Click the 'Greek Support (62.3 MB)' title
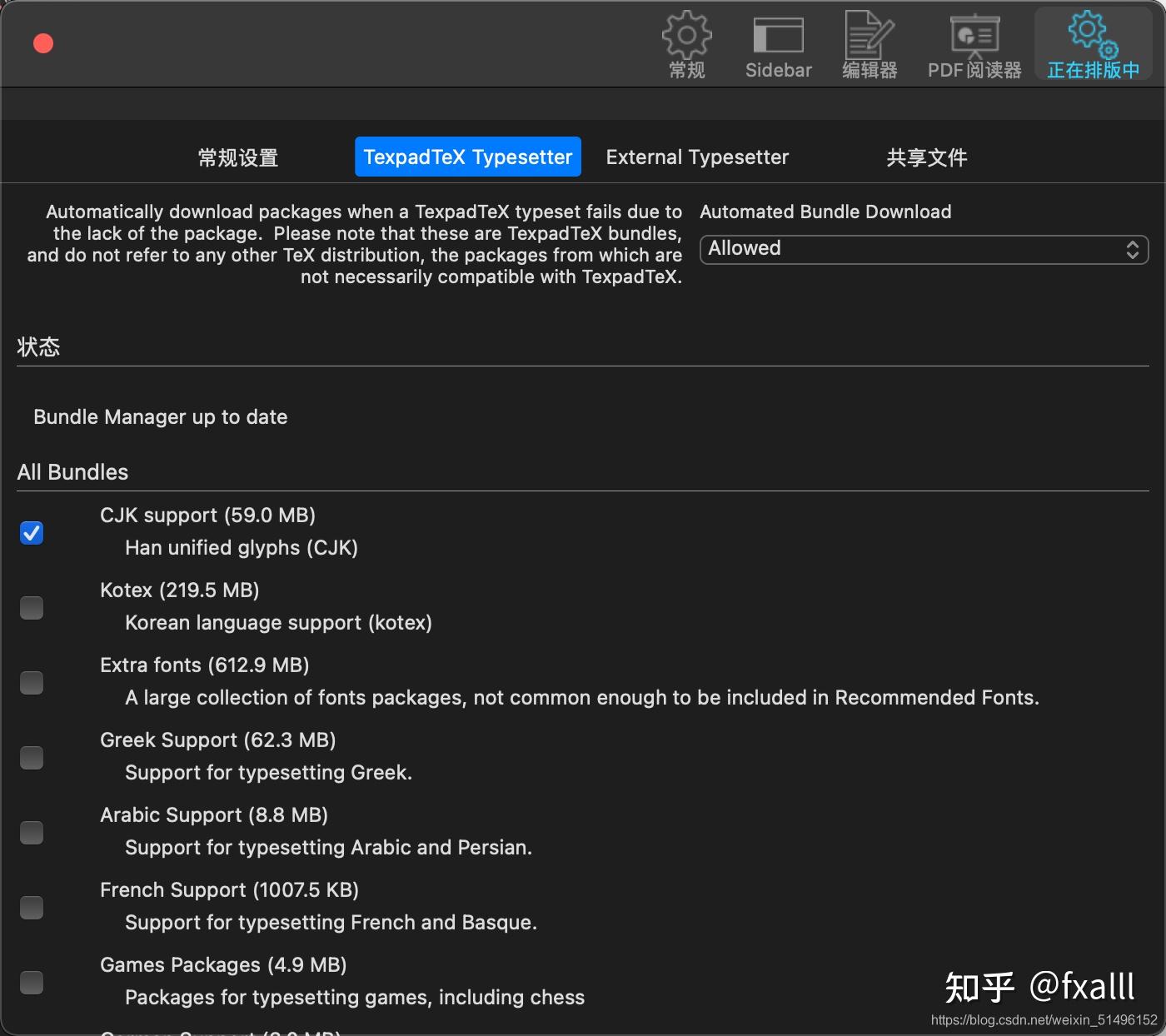Image resolution: width=1166 pixels, height=1036 pixels. click(x=218, y=740)
